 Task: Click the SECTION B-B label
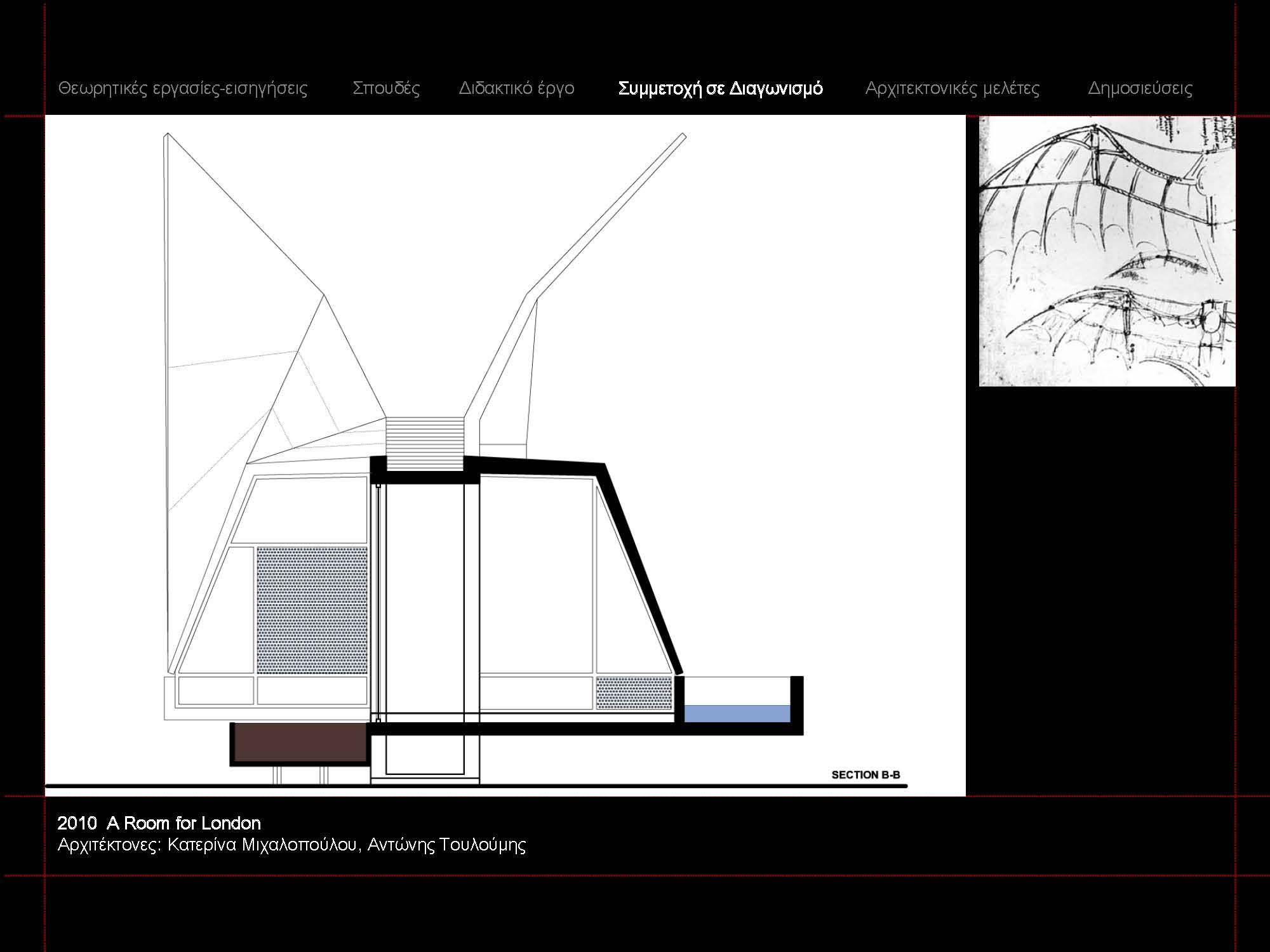pyautogui.click(x=866, y=775)
